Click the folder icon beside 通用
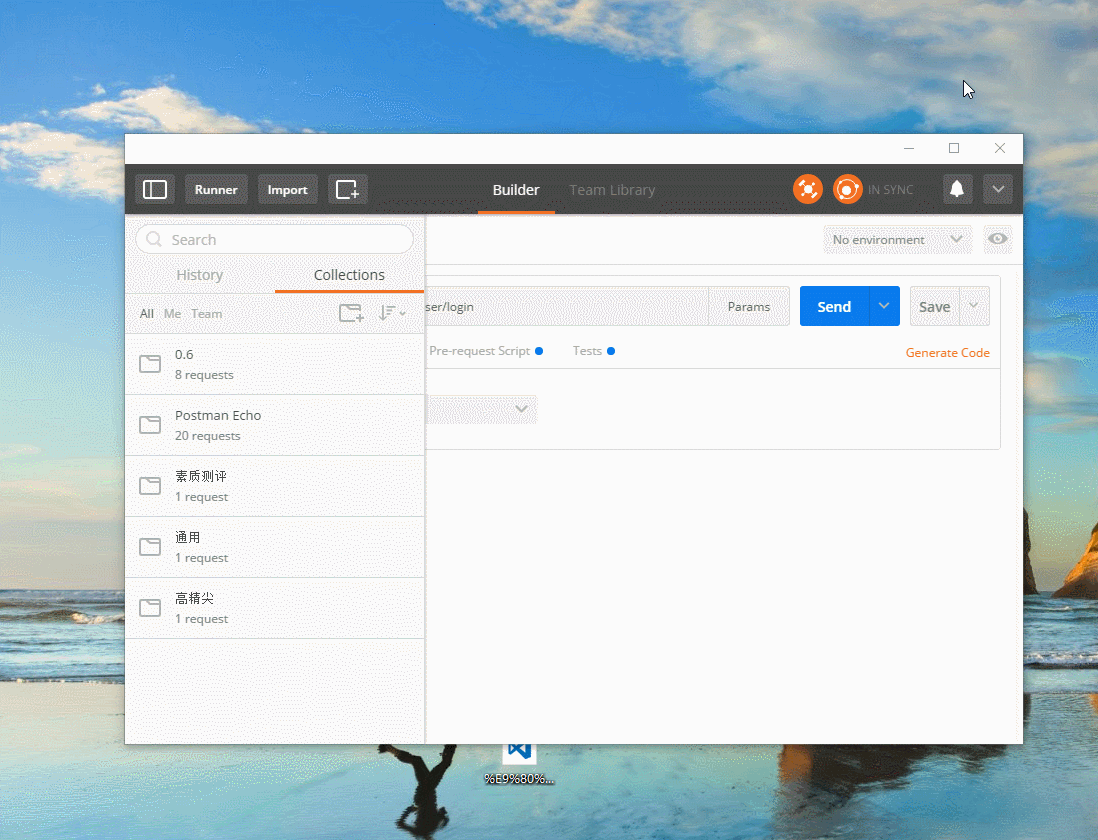Viewport: 1098px width, 840px height. [x=150, y=547]
